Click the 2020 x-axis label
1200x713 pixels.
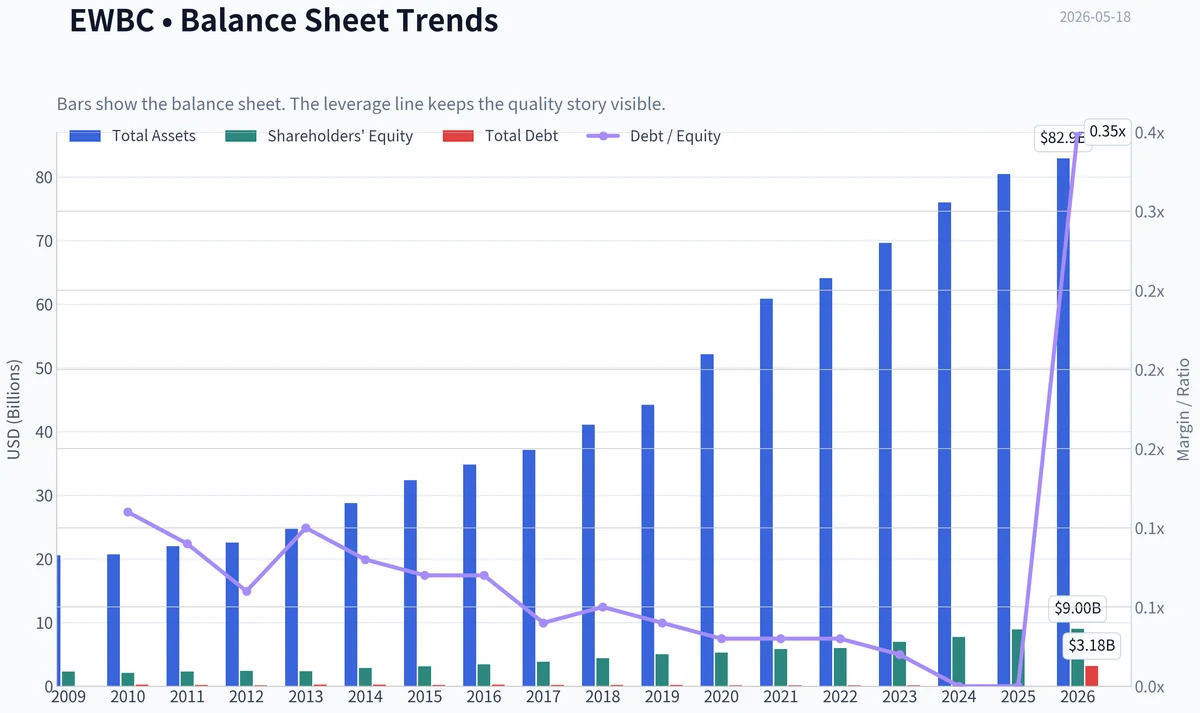pos(721,696)
